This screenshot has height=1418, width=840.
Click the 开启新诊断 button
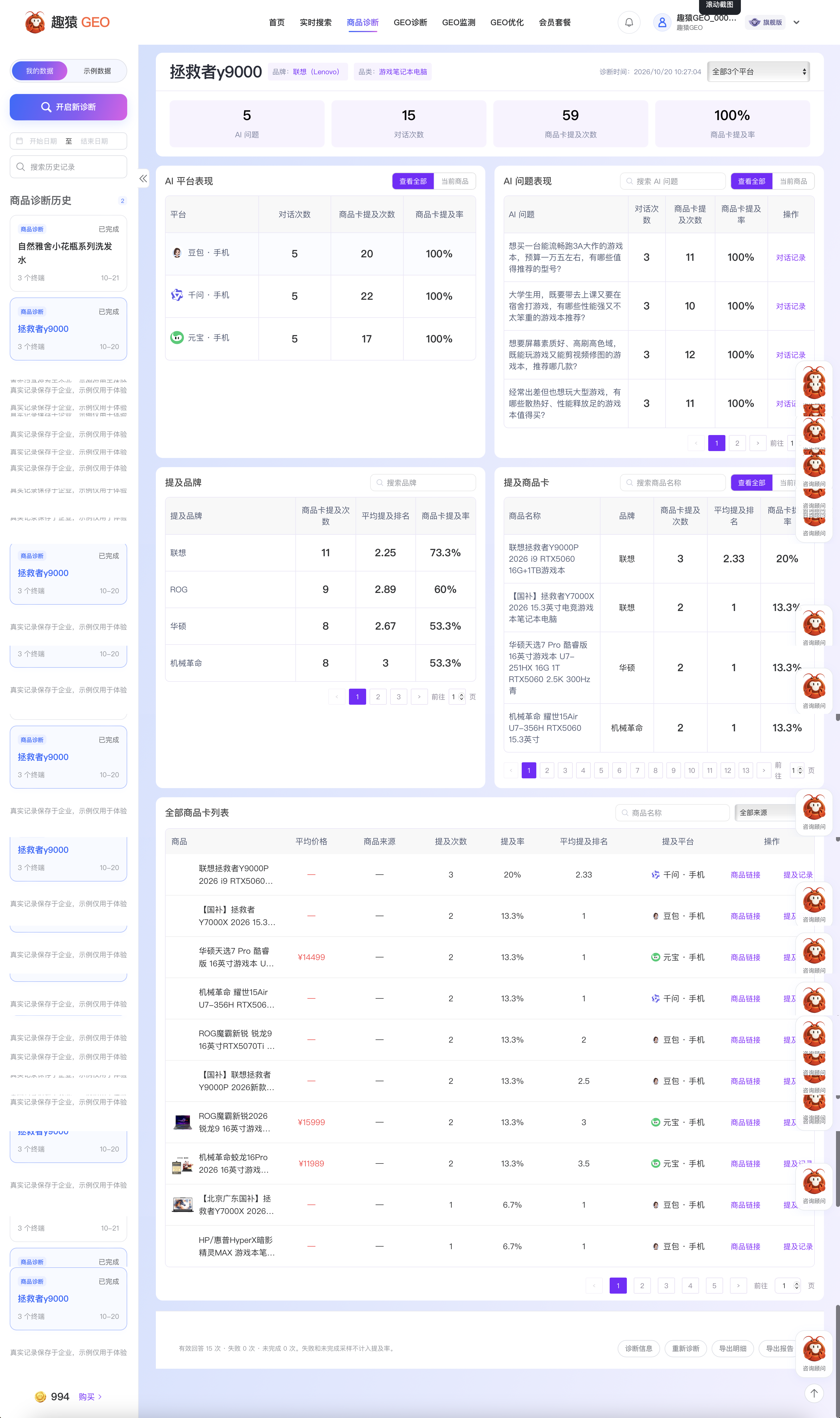68,107
